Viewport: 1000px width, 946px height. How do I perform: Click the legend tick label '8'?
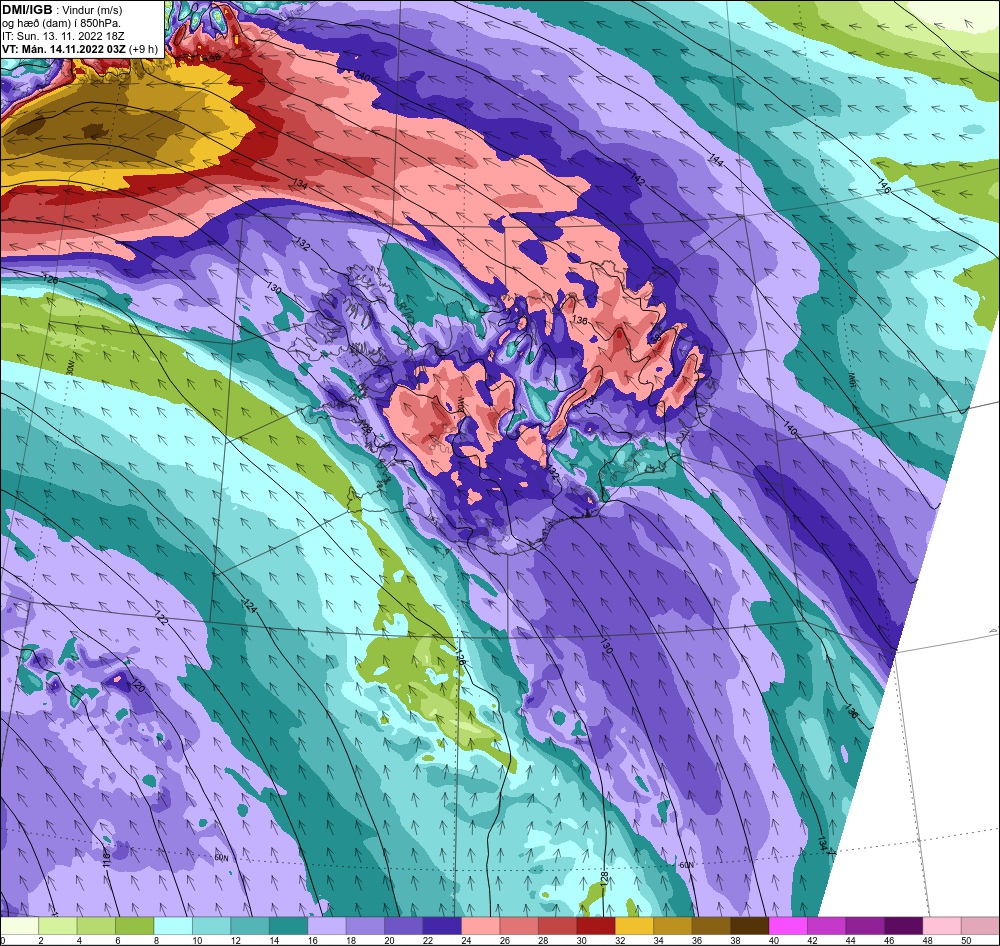(x=156, y=940)
